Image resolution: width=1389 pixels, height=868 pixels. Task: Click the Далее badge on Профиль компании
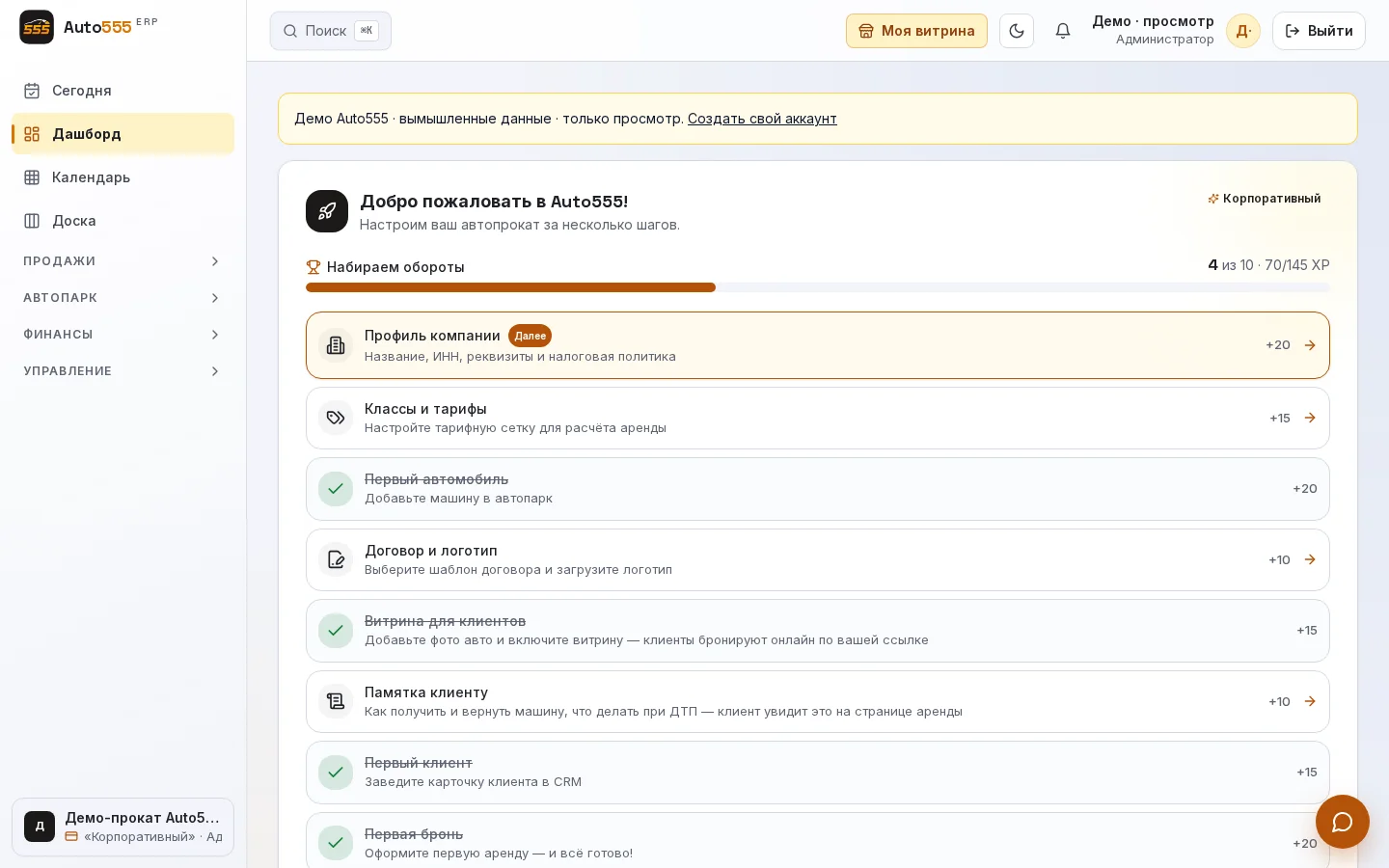530,336
